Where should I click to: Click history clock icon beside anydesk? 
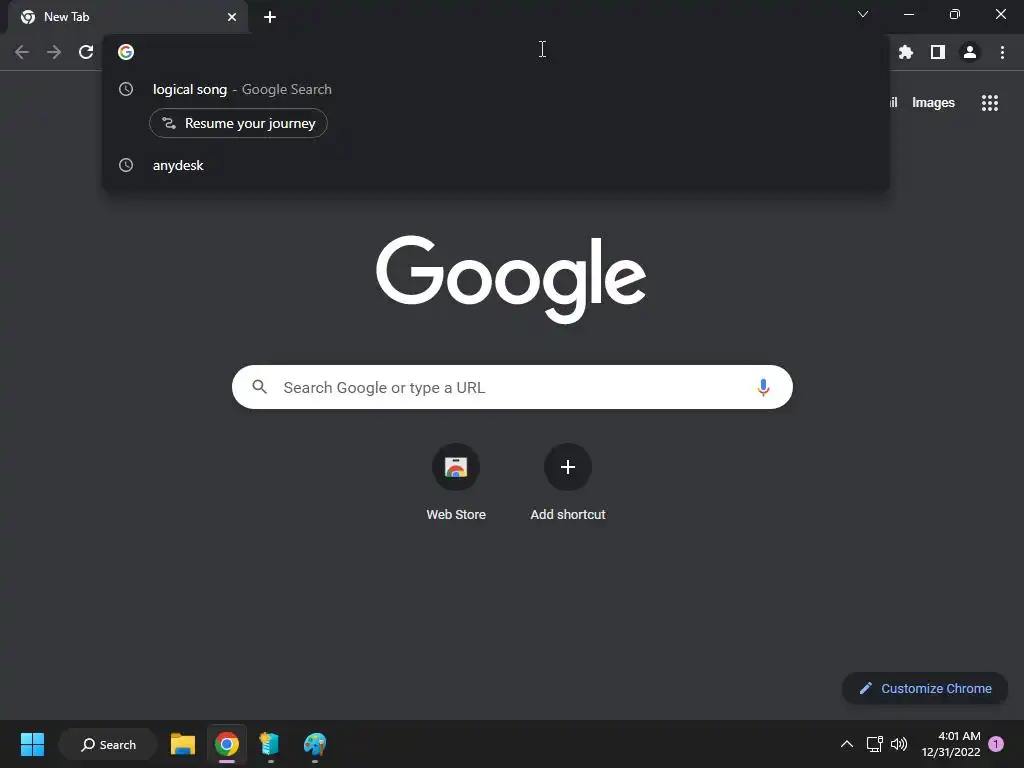click(x=126, y=165)
